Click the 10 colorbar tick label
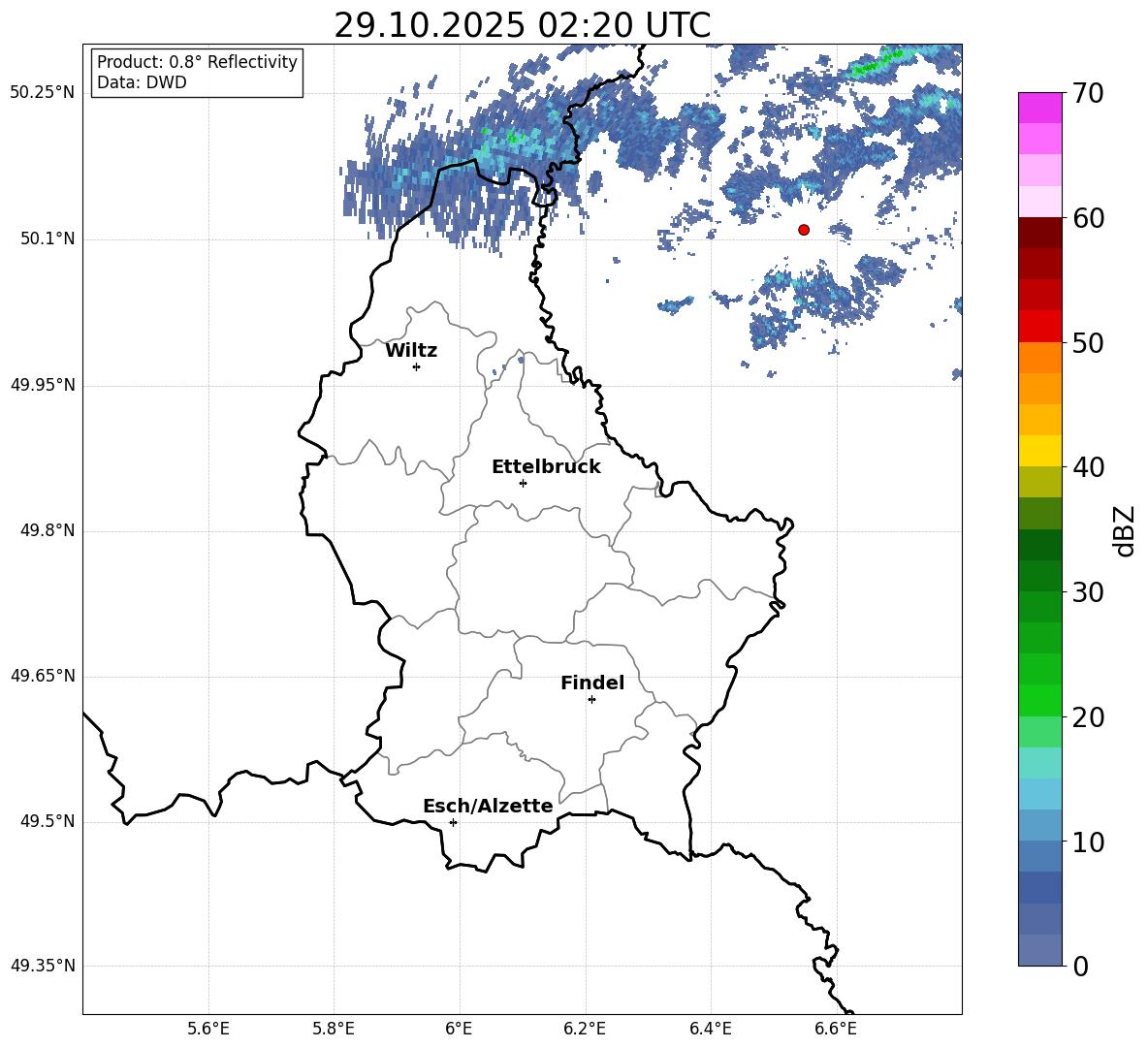This screenshot has height=1048, width=1148. [1088, 842]
